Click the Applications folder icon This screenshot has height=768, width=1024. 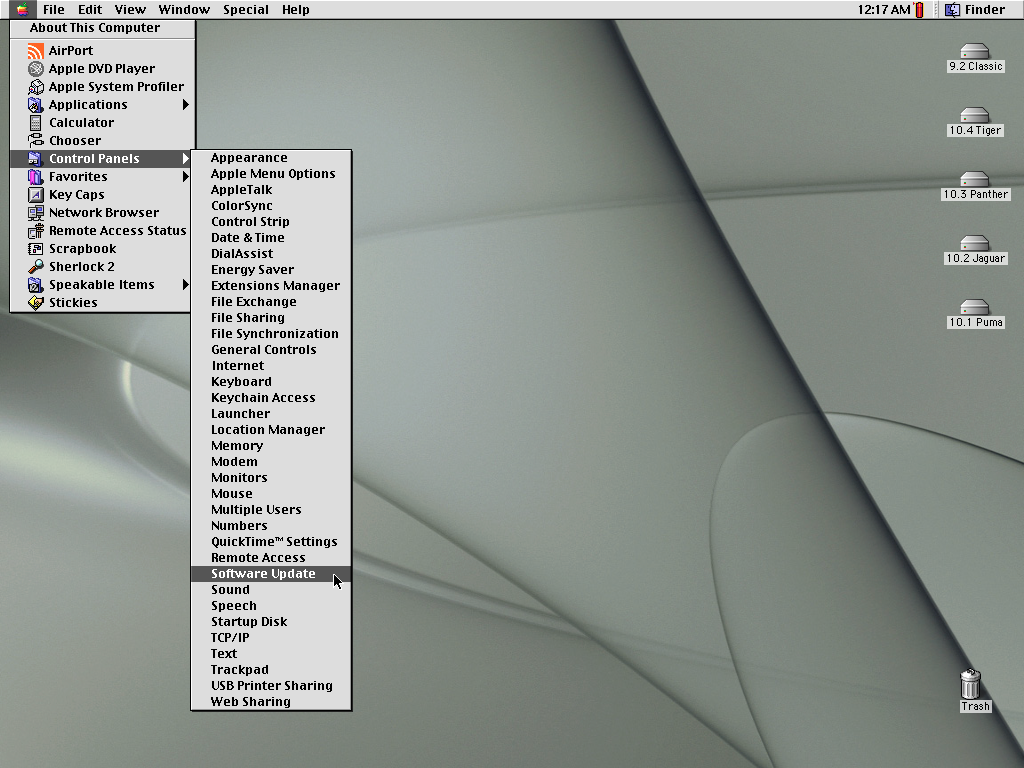pyautogui.click(x=35, y=104)
